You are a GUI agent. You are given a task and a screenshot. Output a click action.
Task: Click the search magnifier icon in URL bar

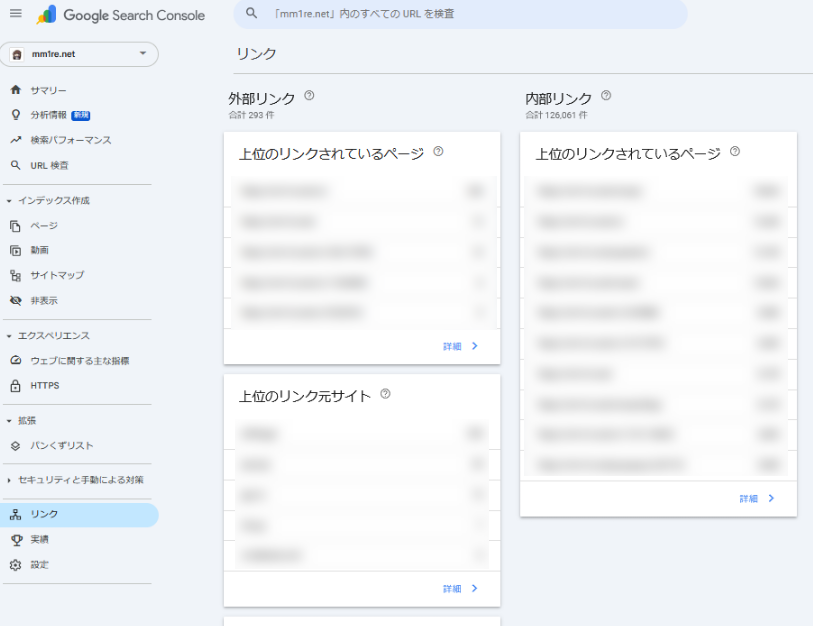tap(252, 14)
